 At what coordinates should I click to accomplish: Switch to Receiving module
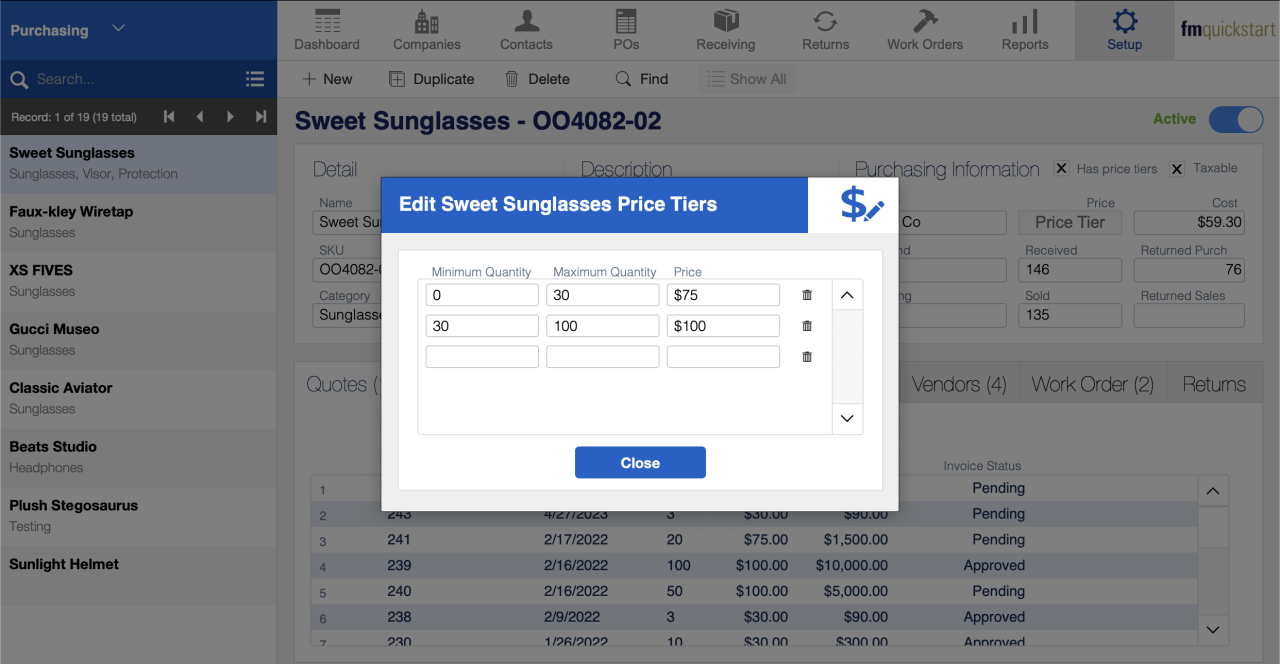click(x=726, y=30)
